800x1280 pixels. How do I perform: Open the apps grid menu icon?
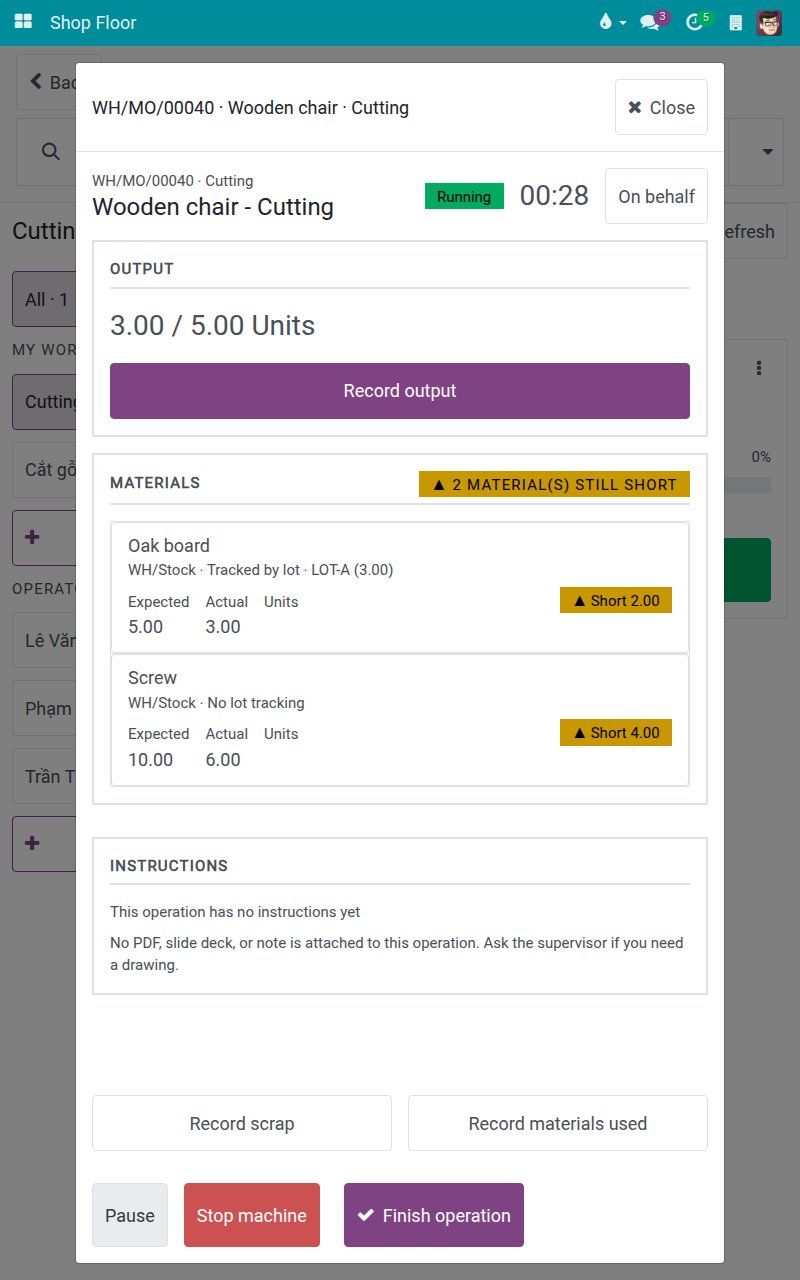23,22
